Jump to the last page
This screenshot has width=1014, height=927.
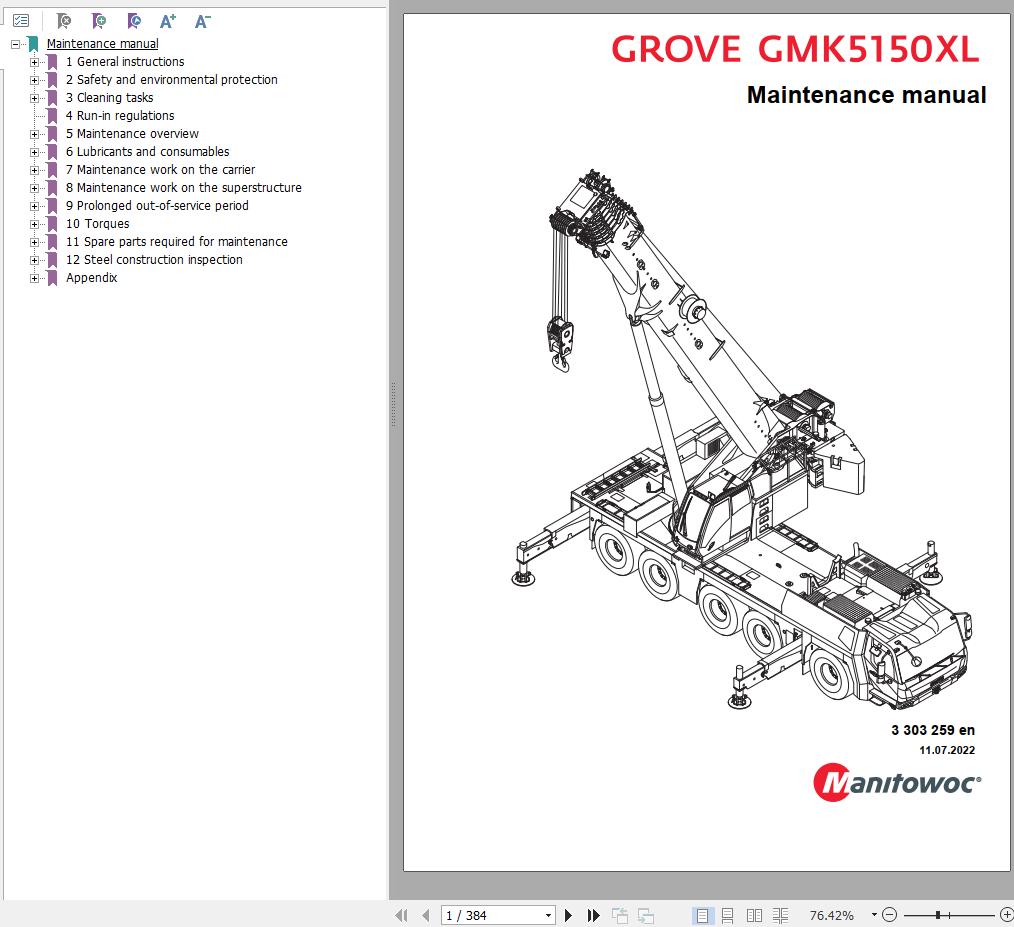pos(593,915)
